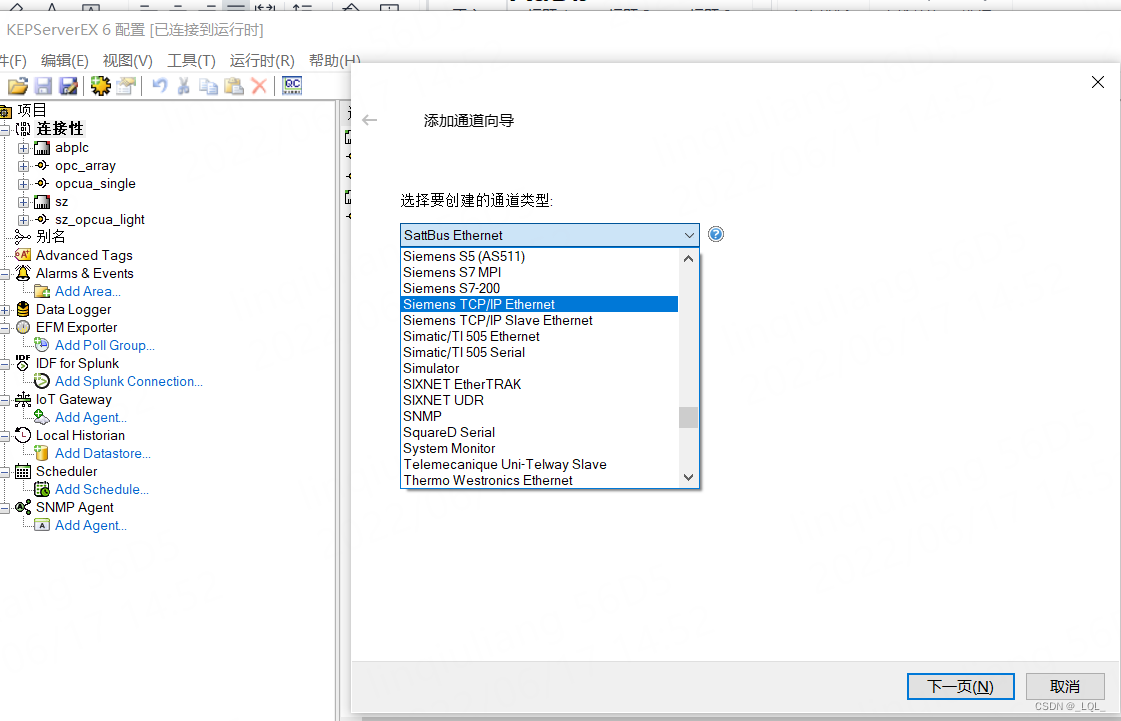This screenshot has width=1121, height=721.
Task: Click the dropdown list scrollbar up arrow
Action: point(688,258)
